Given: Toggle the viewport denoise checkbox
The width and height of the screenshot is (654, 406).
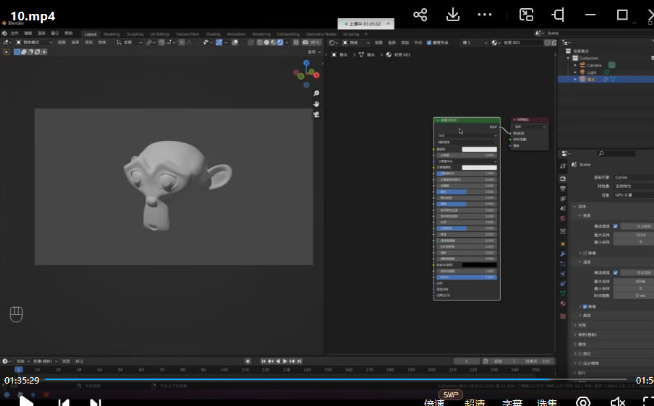Looking at the screenshot, I should click(585, 253).
